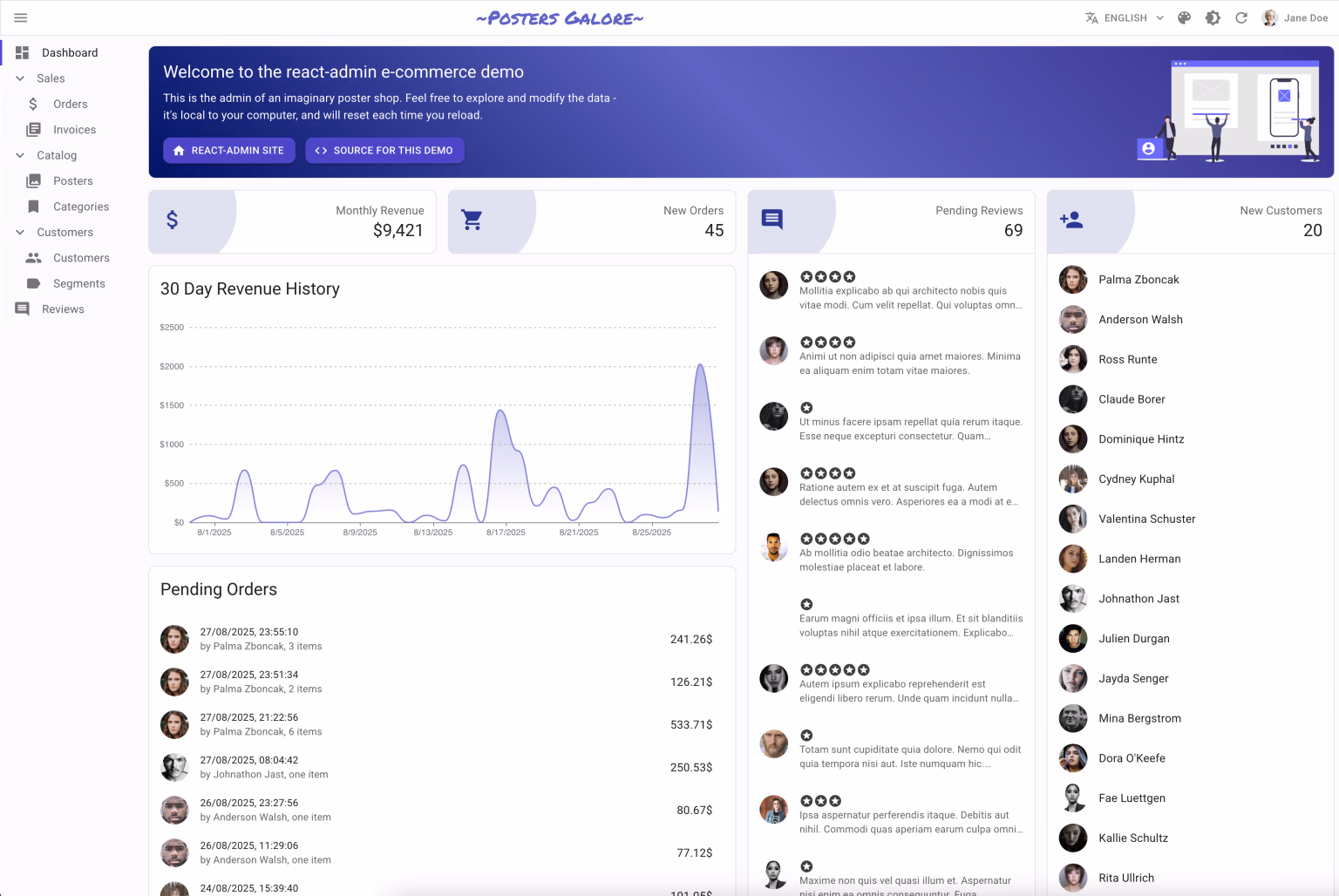This screenshot has width=1339, height=896.
Task: Click the theme color palette icon
Action: [x=1184, y=17]
